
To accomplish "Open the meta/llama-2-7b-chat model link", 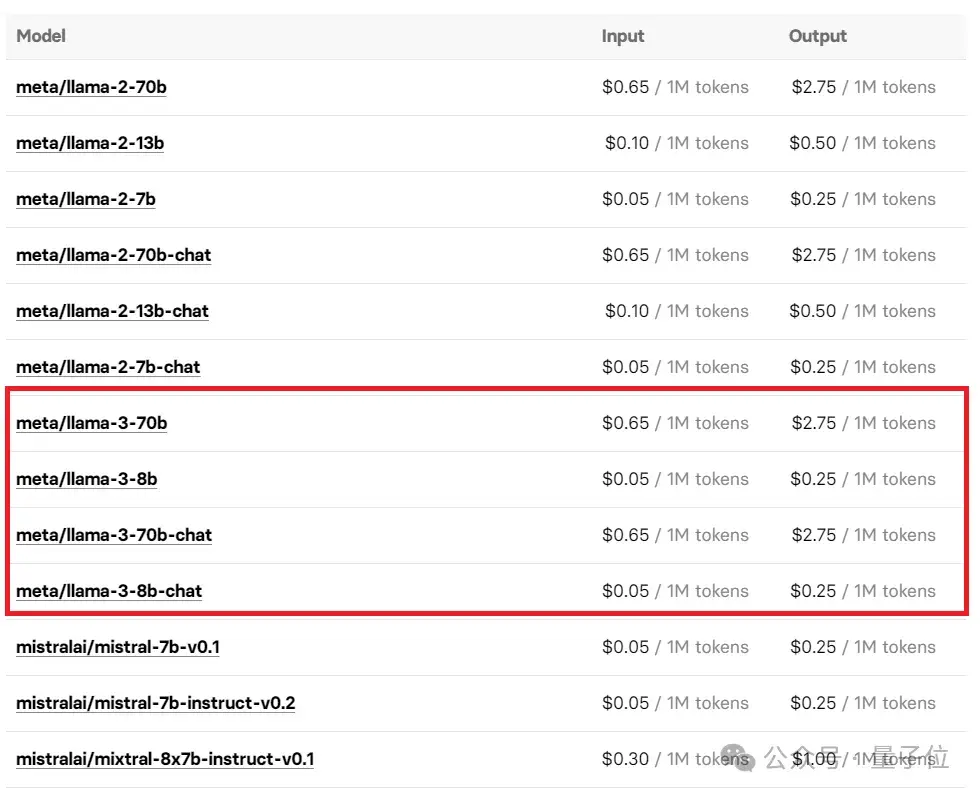I will coord(108,367).
